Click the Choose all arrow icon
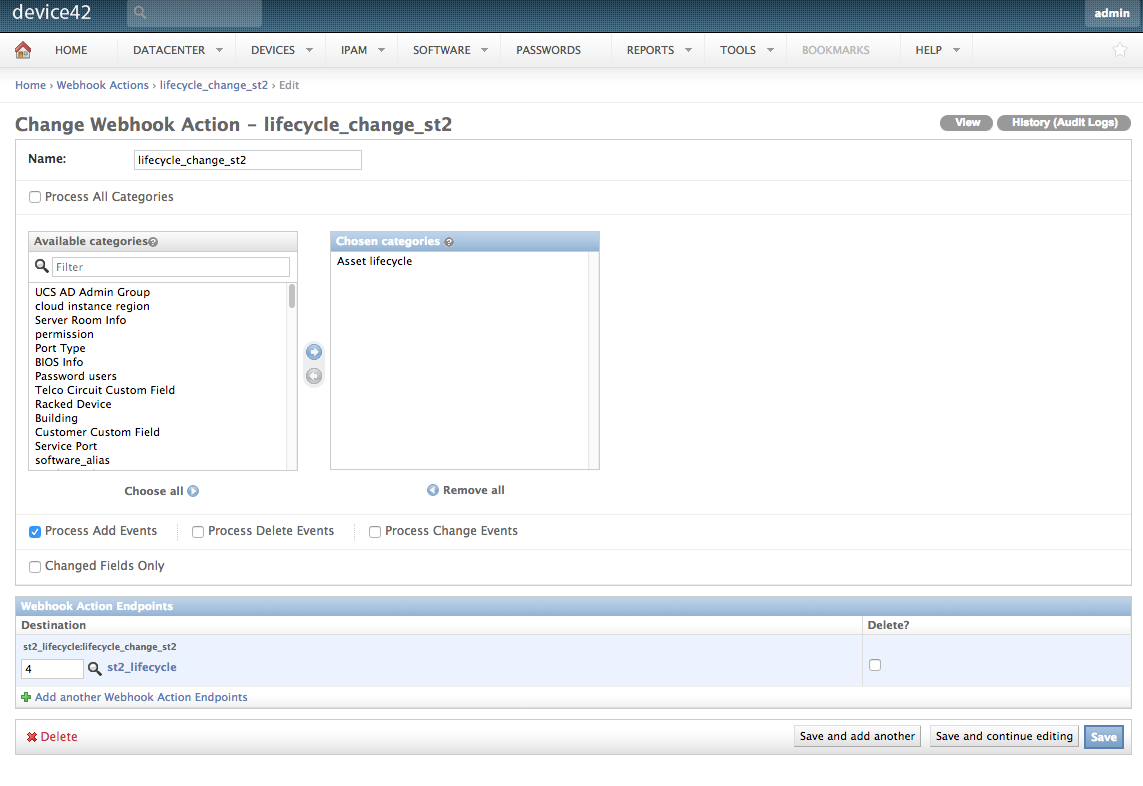This screenshot has height=786, width=1143. 193,491
